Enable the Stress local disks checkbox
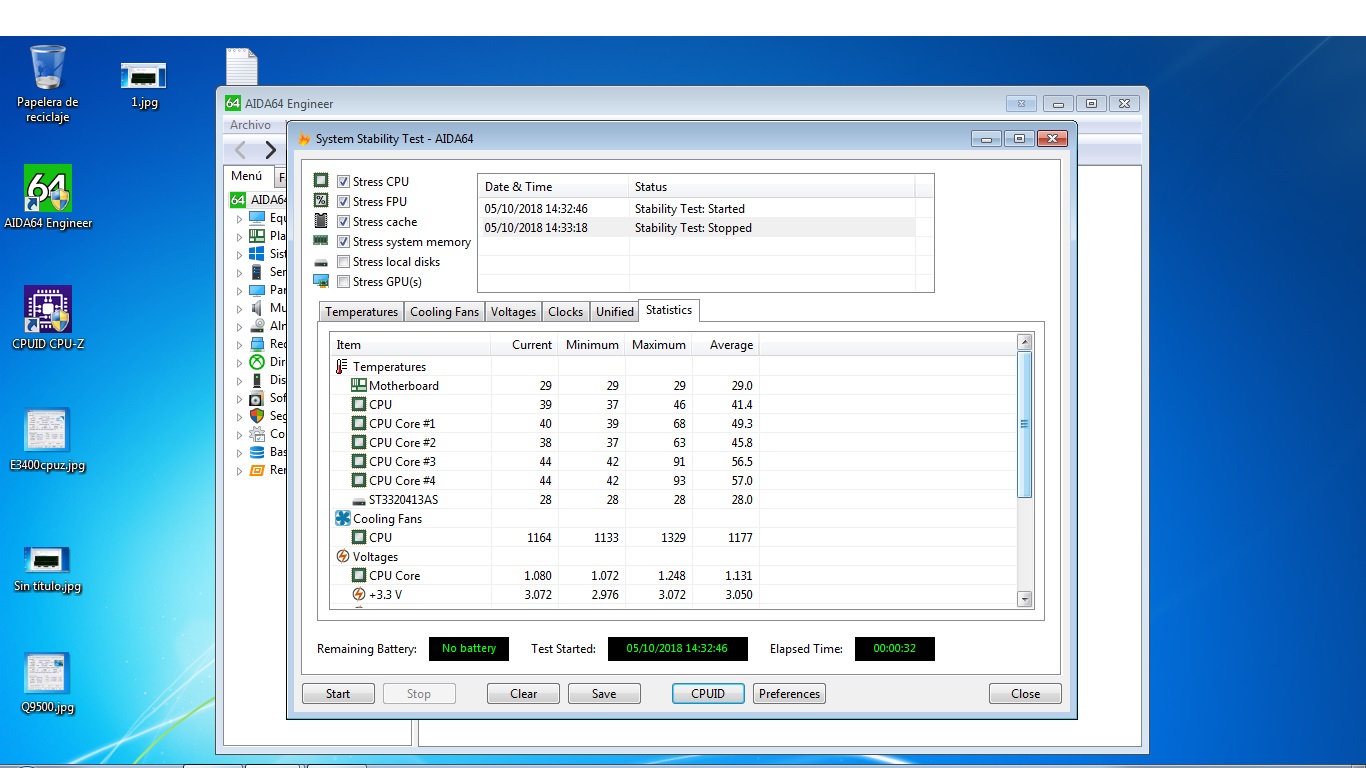 click(x=343, y=262)
